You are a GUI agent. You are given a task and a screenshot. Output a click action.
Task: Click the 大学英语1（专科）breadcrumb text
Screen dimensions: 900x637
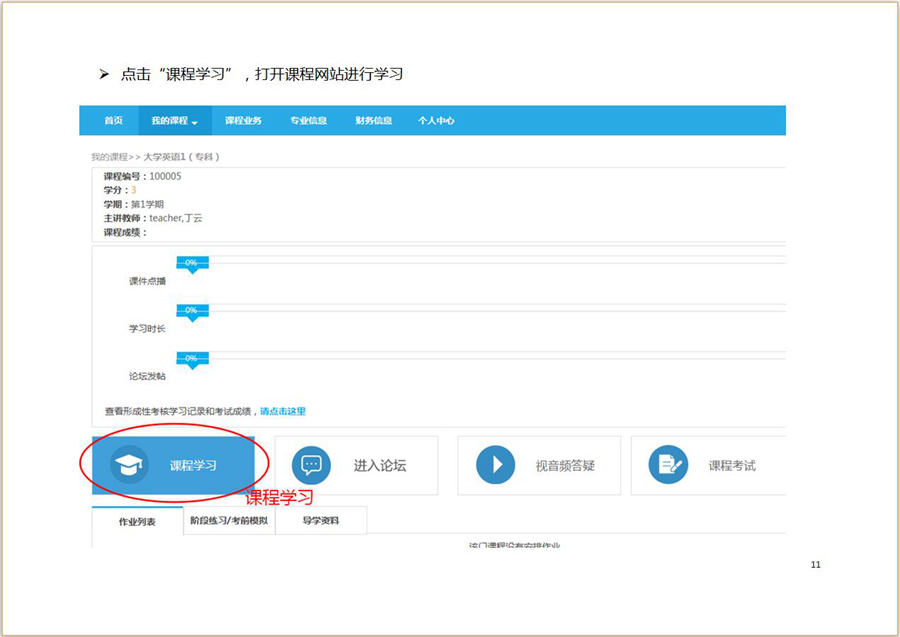(x=181, y=157)
